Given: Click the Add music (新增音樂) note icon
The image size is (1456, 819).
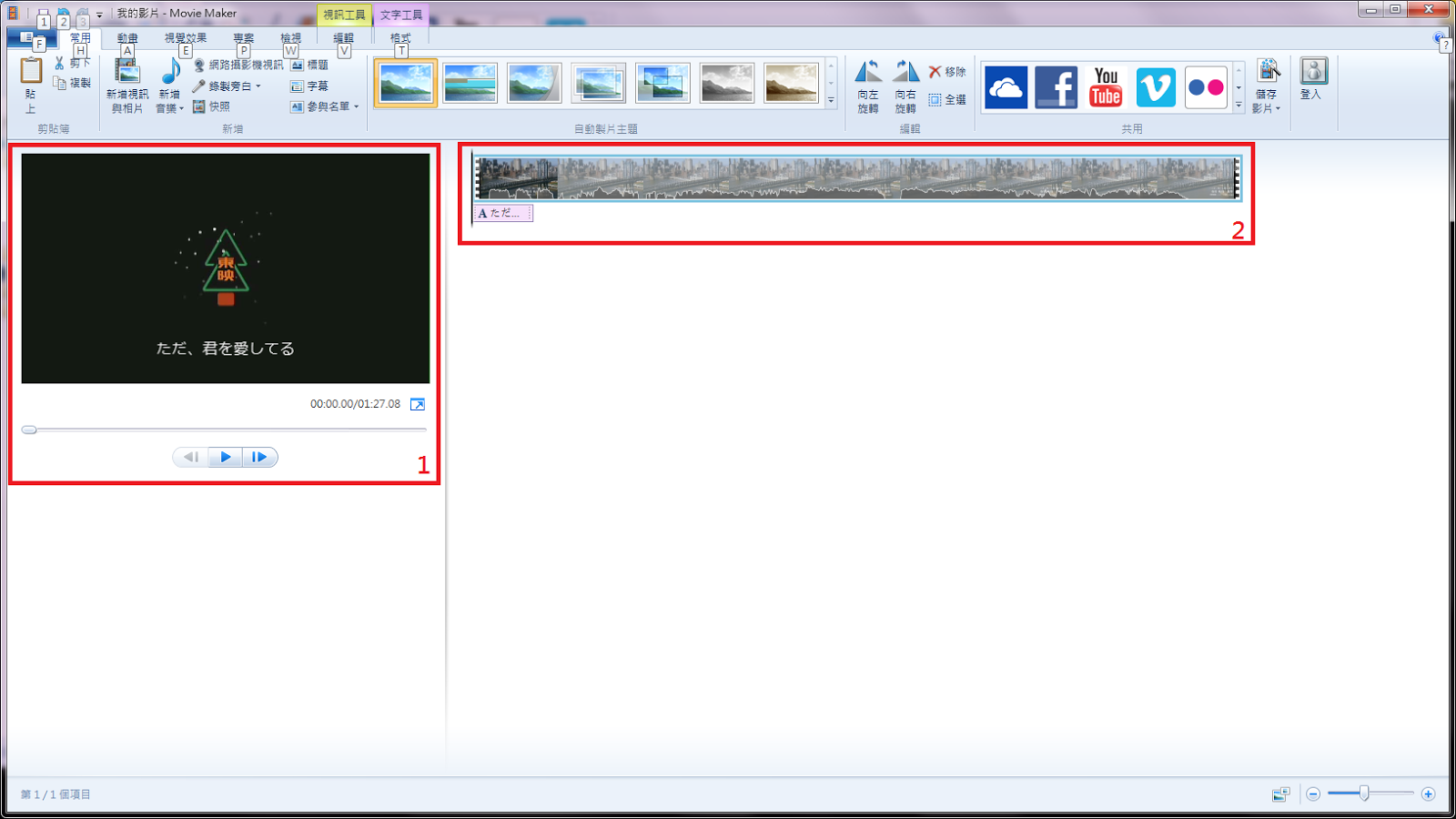Looking at the screenshot, I should tap(169, 72).
